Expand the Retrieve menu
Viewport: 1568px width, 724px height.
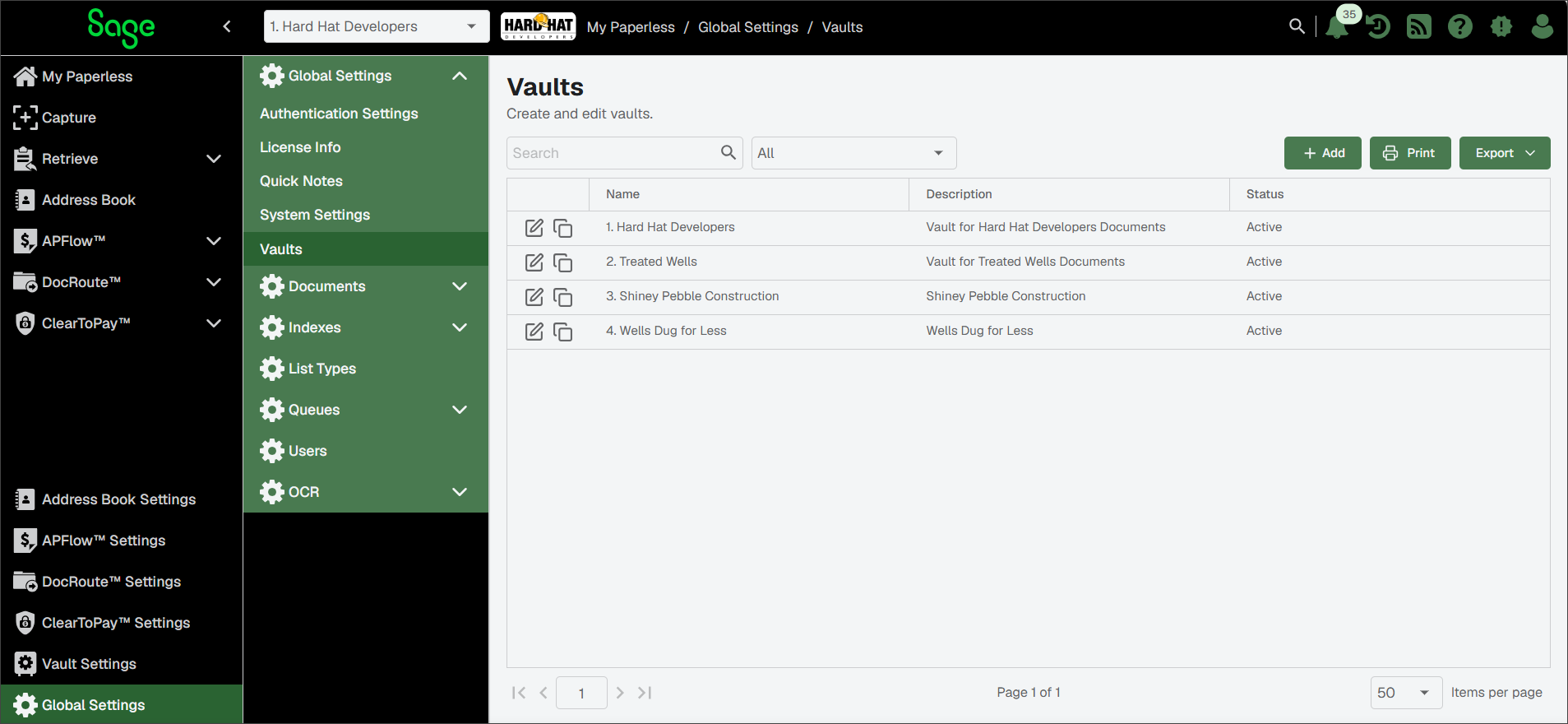(x=214, y=159)
